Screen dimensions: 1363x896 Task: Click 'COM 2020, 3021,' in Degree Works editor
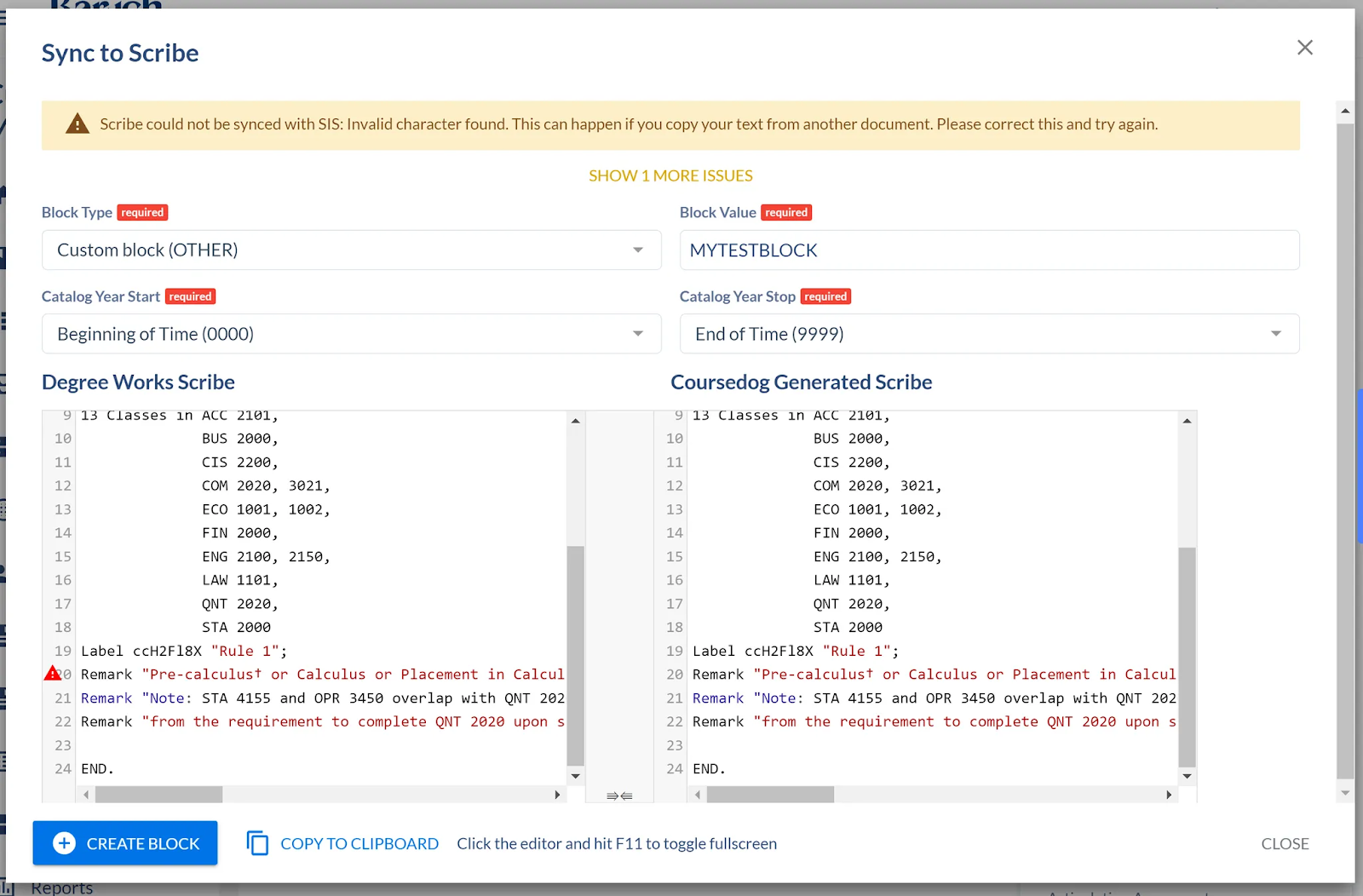(x=266, y=485)
